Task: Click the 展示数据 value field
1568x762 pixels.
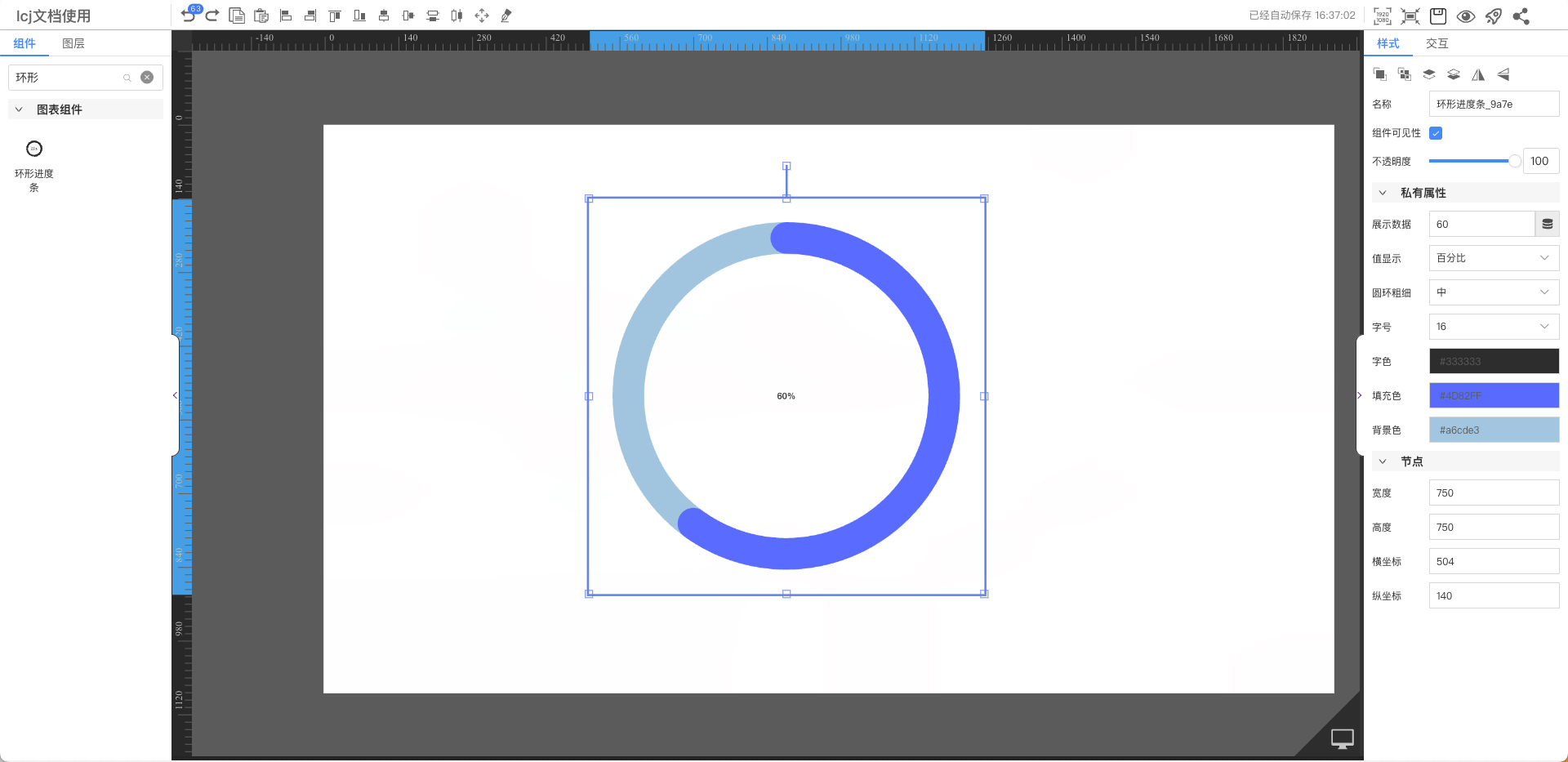Action: tap(1481, 224)
